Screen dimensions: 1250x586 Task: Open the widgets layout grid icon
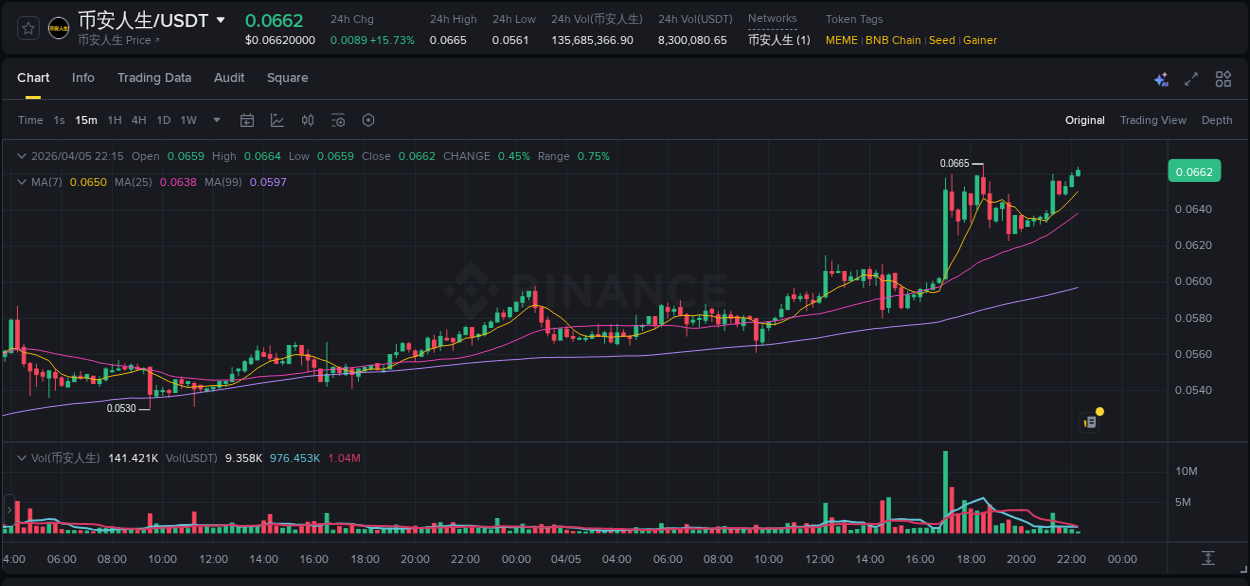pyautogui.click(x=1223, y=78)
